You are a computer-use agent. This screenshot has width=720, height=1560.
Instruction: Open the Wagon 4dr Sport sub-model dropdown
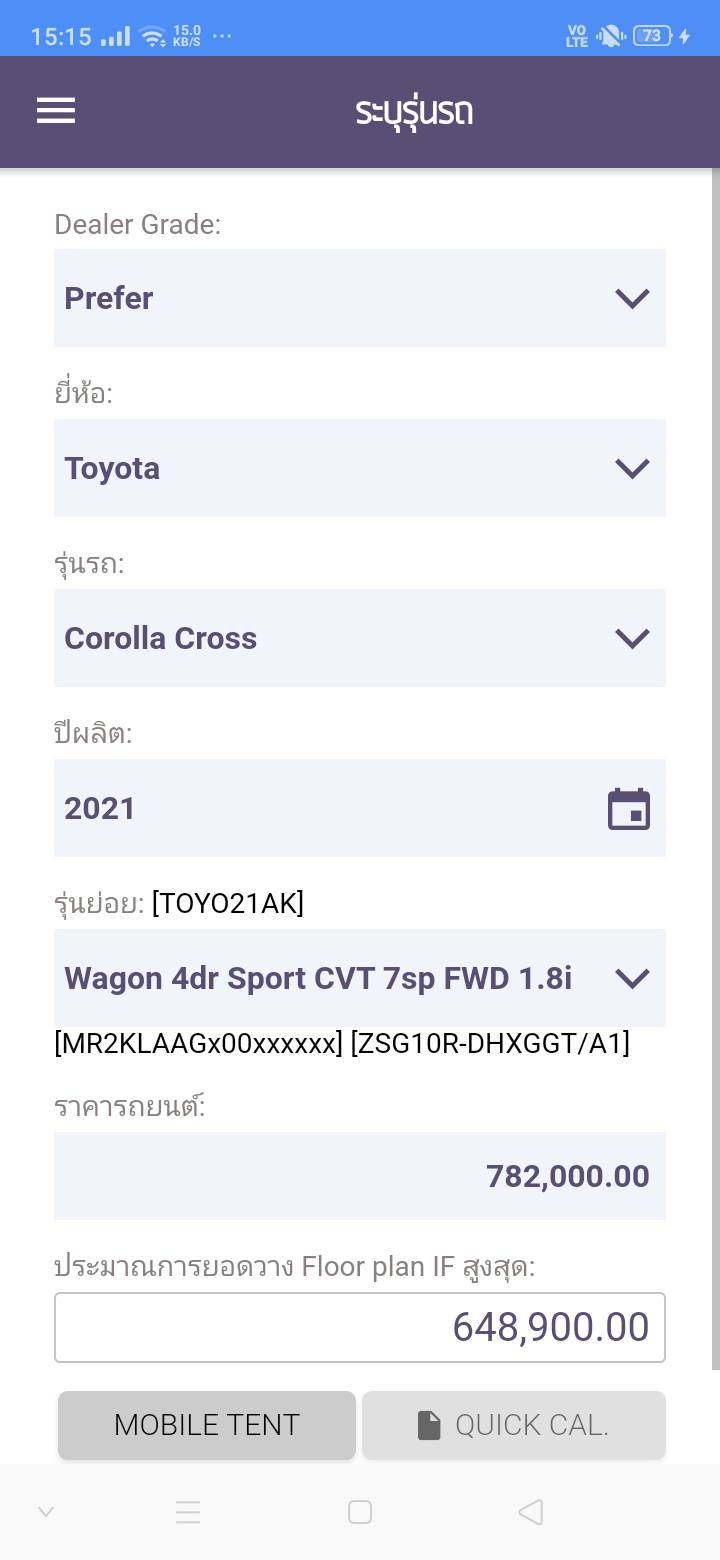[360, 978]
